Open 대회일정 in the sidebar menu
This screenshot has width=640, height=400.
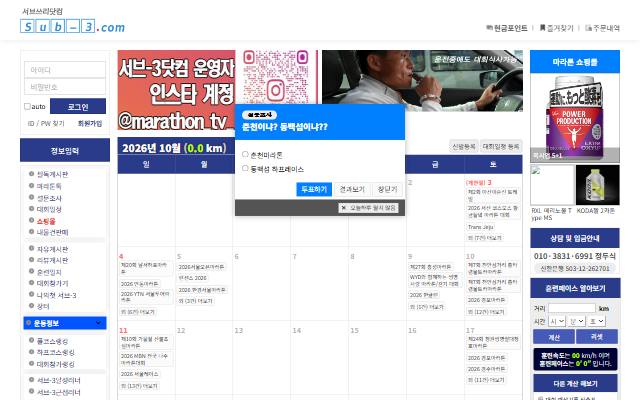(49, 209)
